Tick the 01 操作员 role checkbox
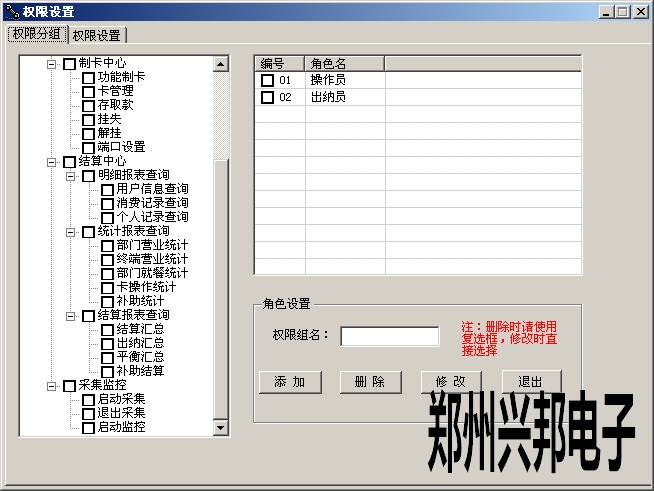The image size is (654, 491). 267,80
